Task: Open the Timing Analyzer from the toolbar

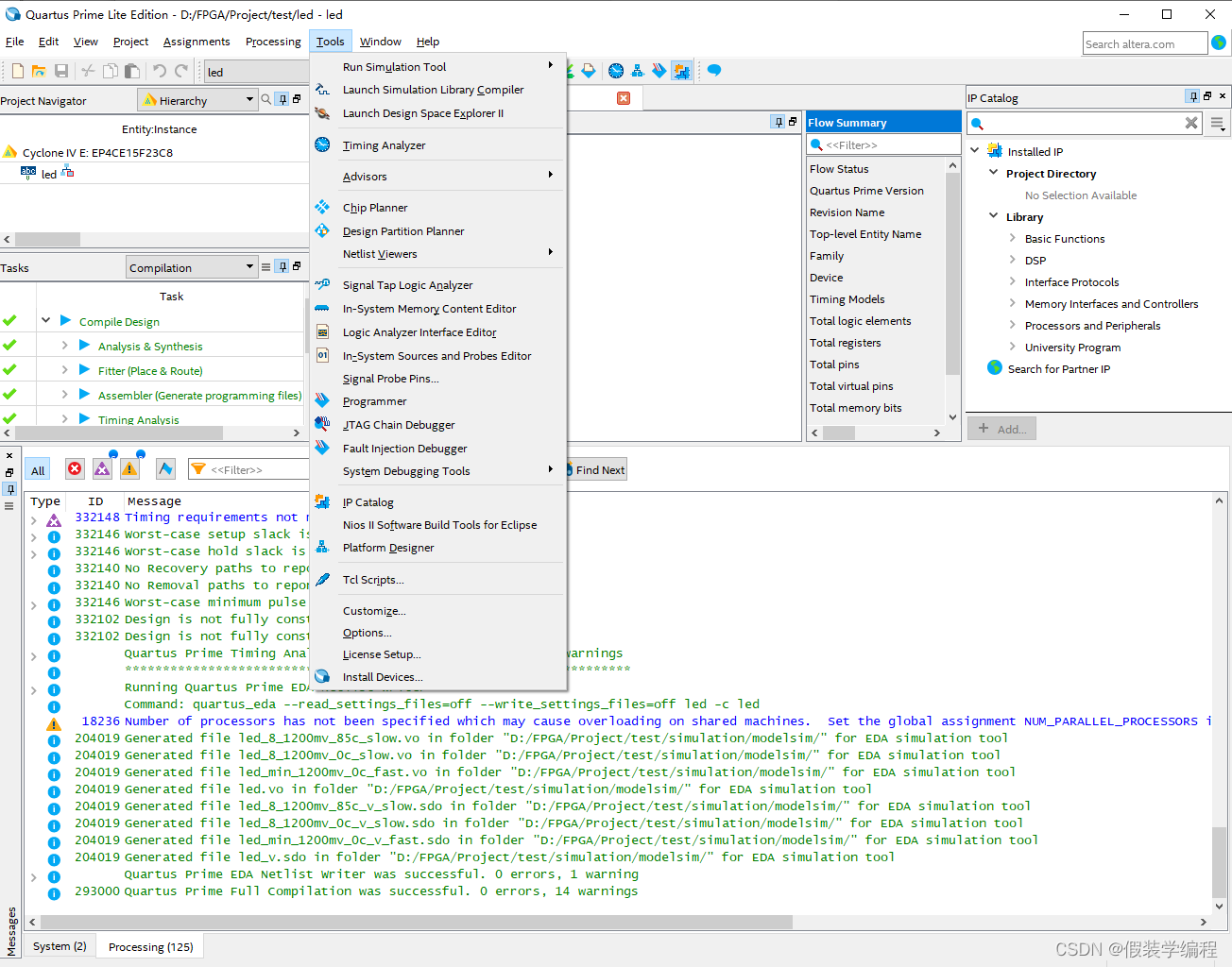Action: point(615,70)
